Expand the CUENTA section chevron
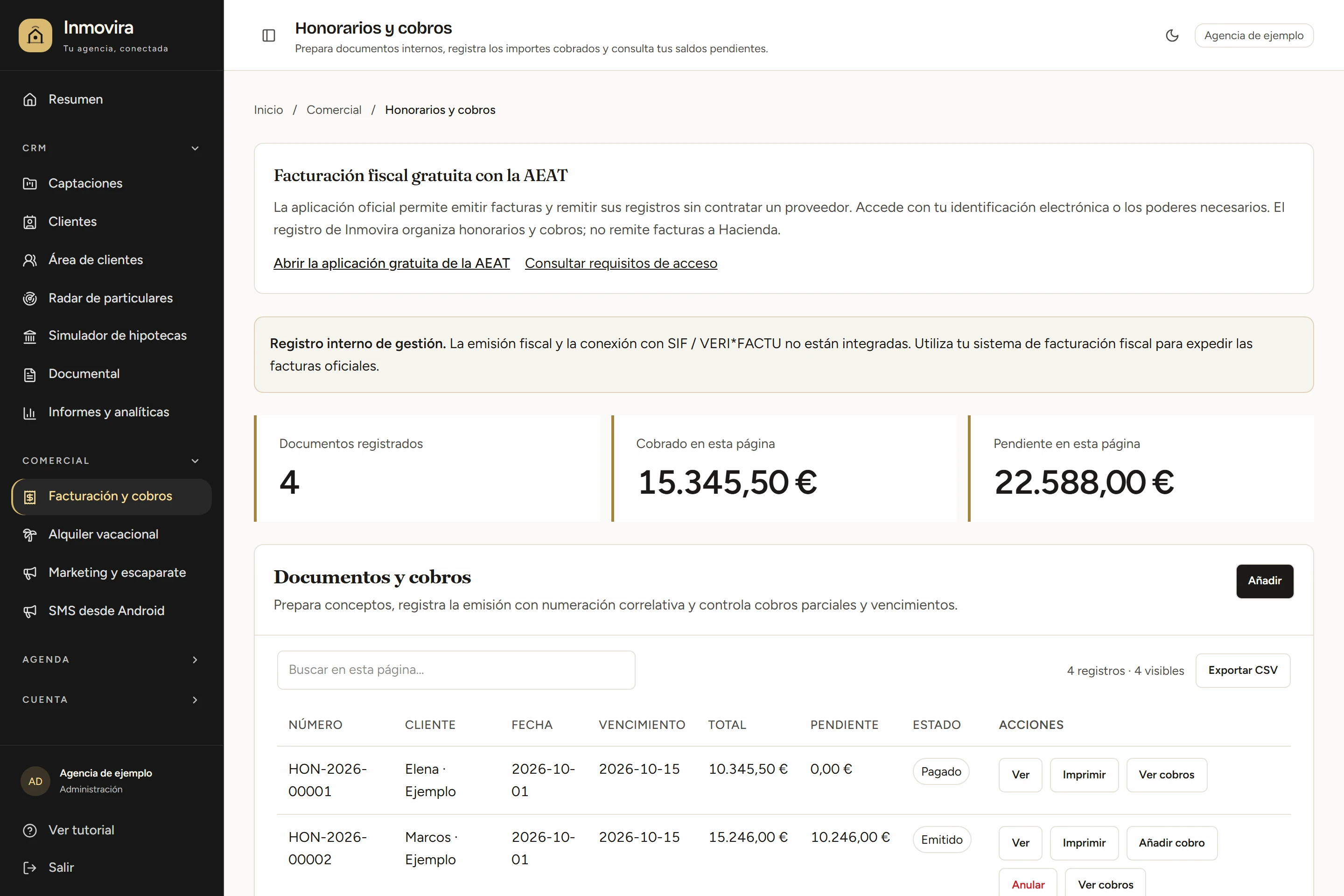The image size is (1344, 896). tap(195, 700)
